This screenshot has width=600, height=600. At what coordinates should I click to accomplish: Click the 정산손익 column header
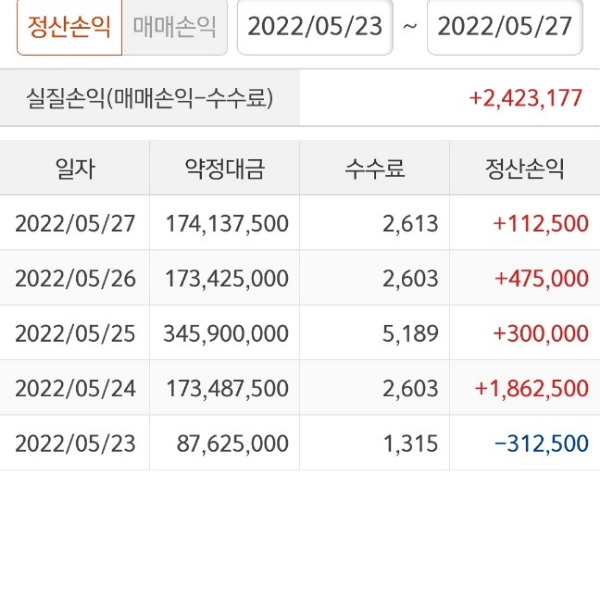click(x=523, y=169)
